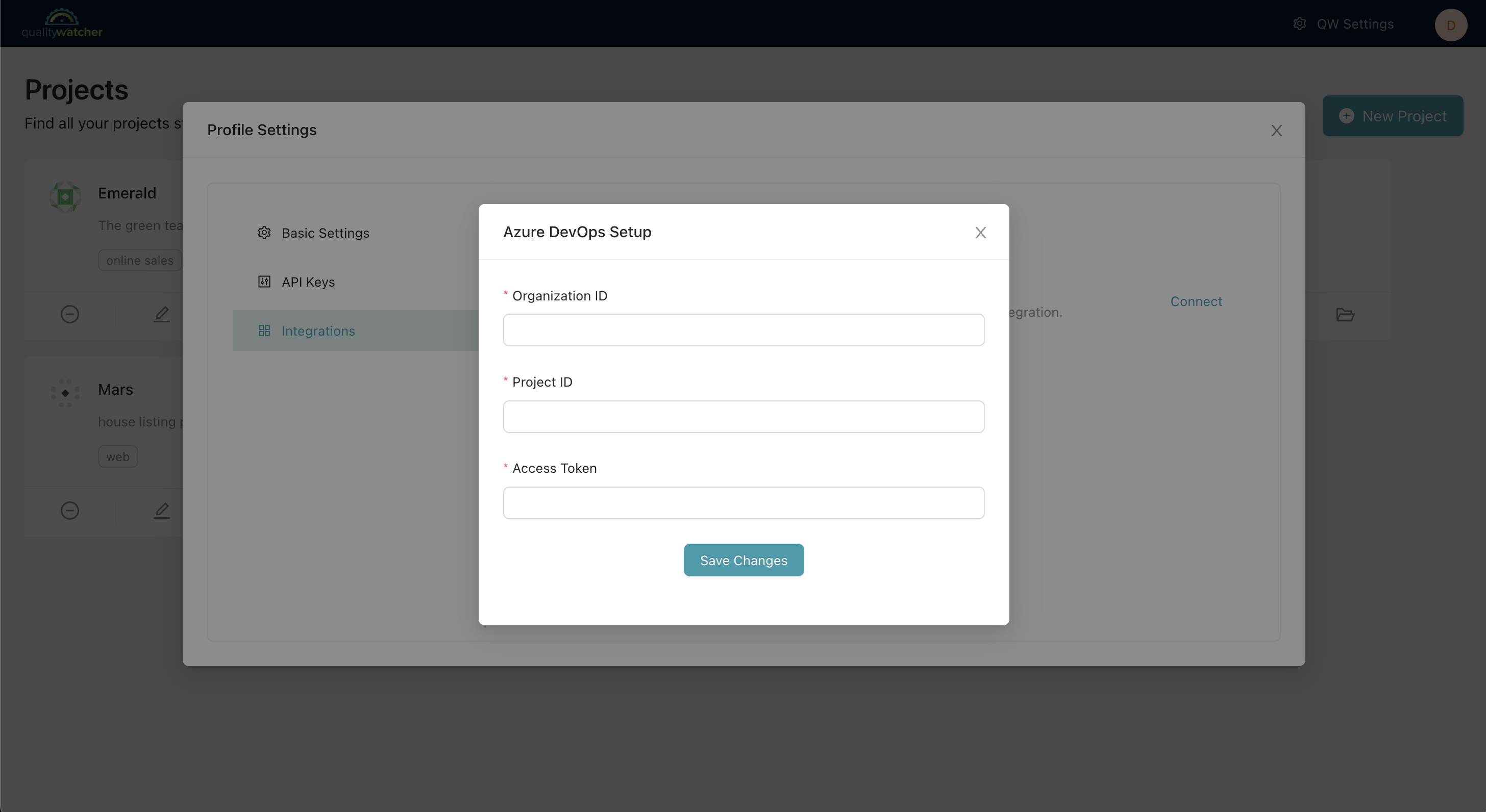Click the QW Settings gear icon
Screen dimensions: 1486x812
point(1300,23)
